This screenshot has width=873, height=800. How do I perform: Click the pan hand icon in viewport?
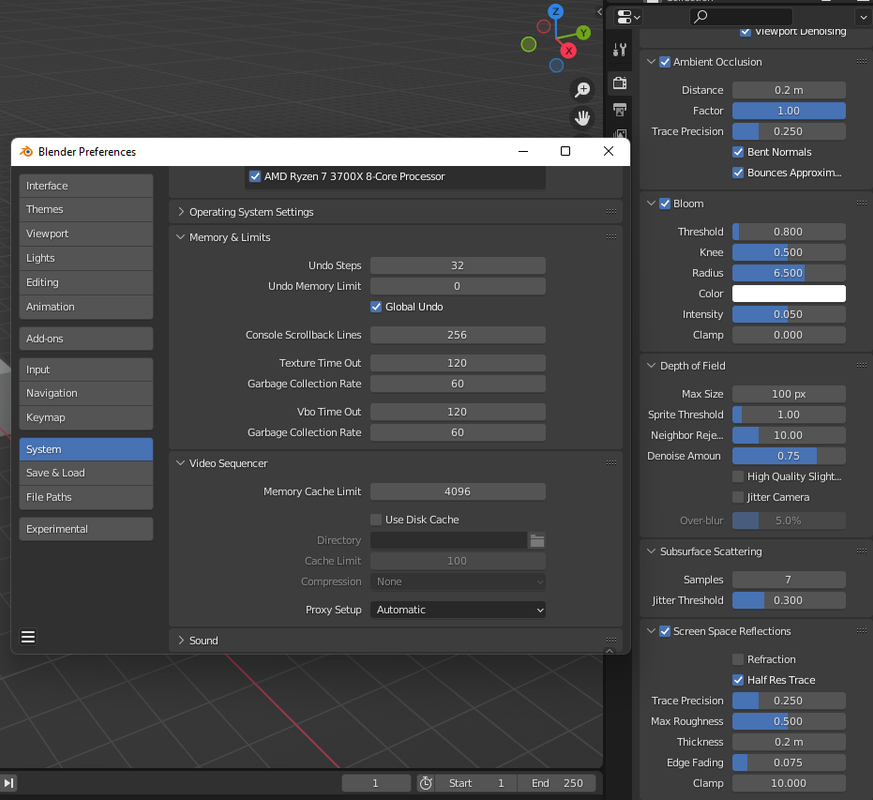[x=582, y=118]
